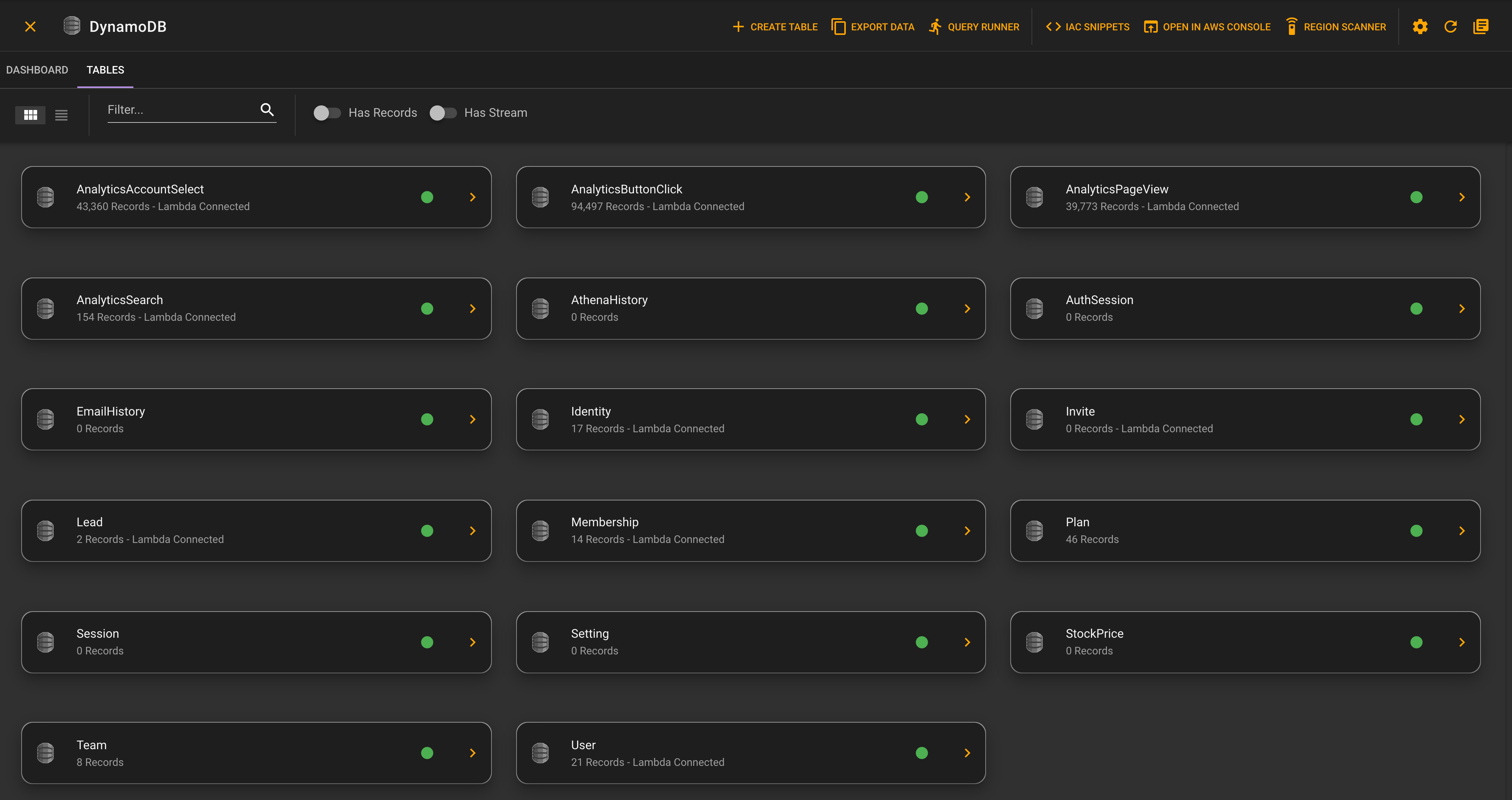The height and width of the screenshot is (800, 1512).
Task: Open the documentation library icon
Action: tap(1481, 27)
